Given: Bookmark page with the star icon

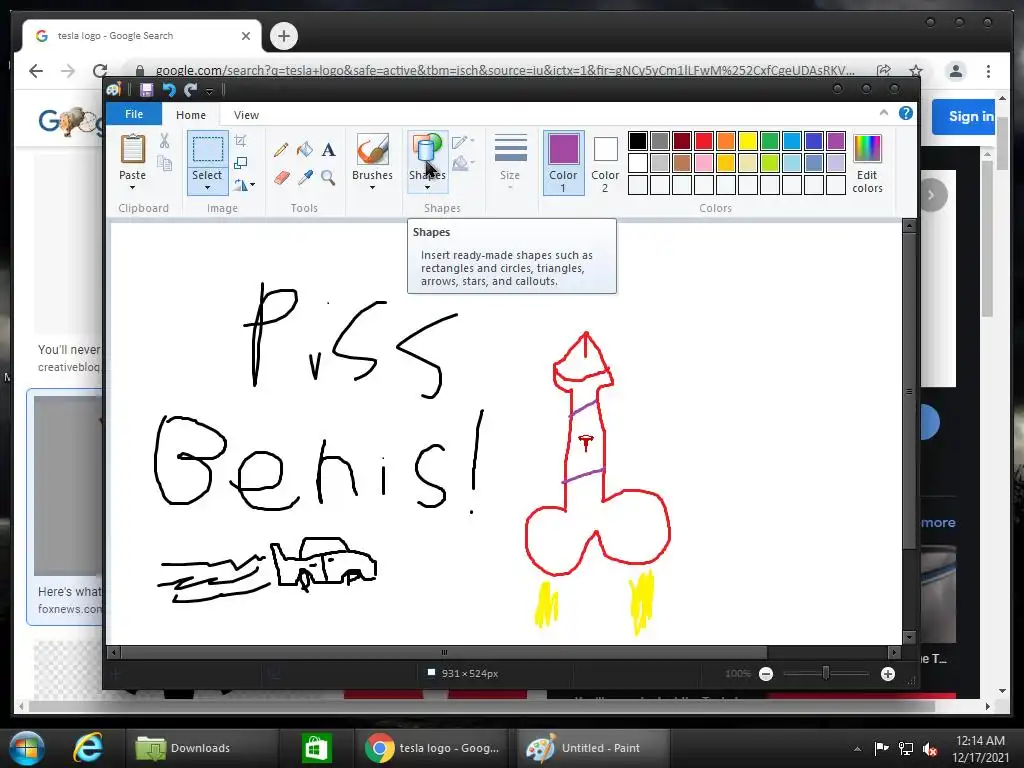Looking at the screenshot, I should pos(916,71).
